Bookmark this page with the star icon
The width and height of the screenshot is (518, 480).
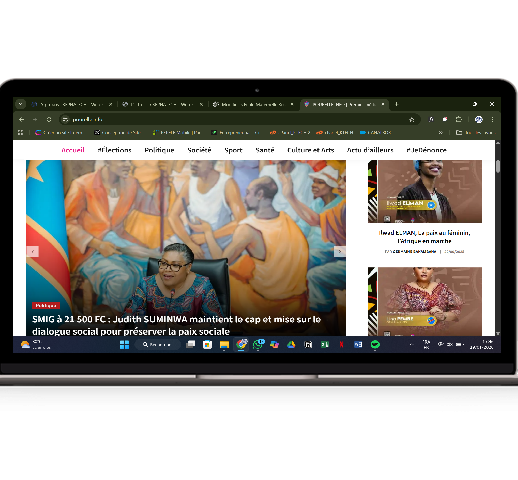click(412, 119)
